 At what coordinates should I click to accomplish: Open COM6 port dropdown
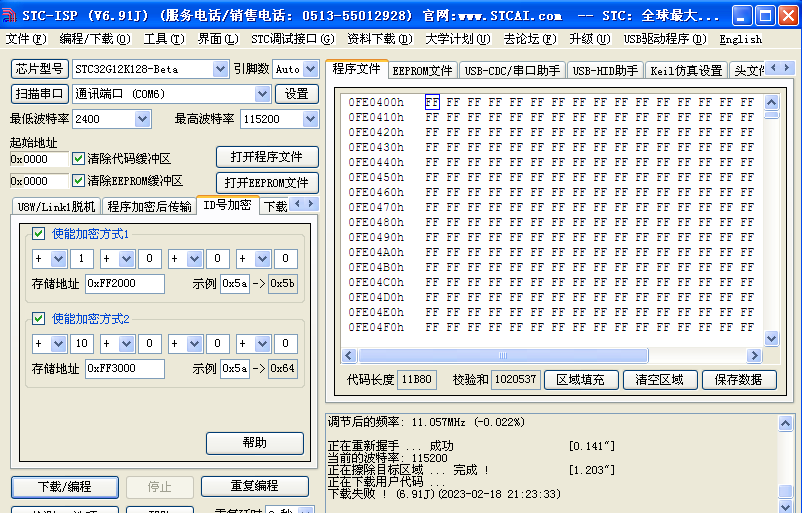[262, 94]
